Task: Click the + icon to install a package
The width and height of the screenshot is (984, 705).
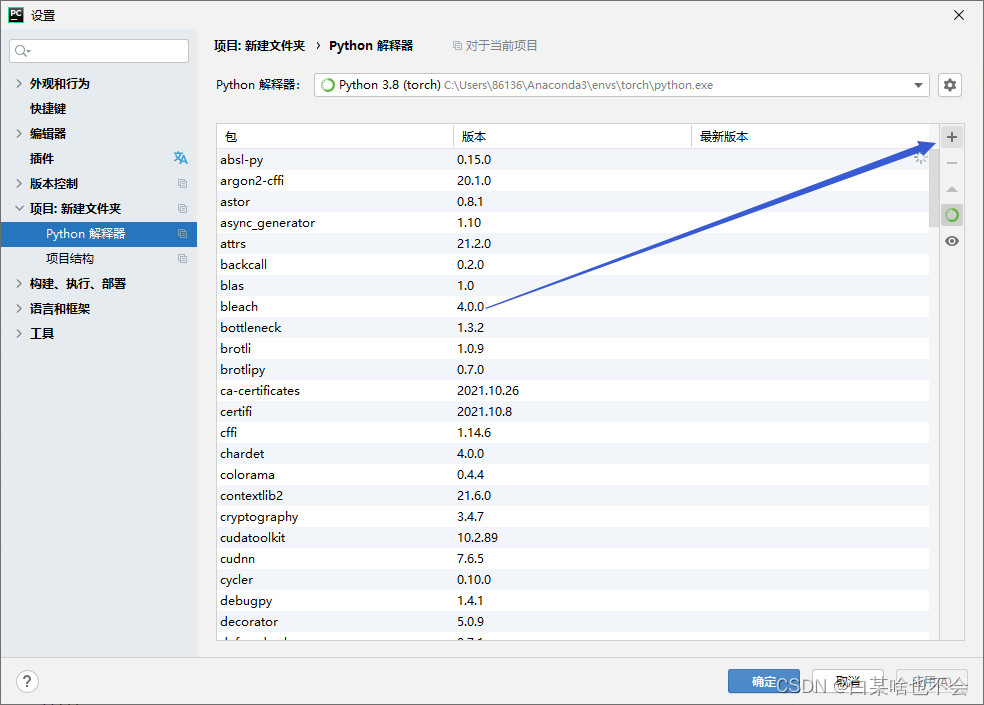Action: click(951, 136)
